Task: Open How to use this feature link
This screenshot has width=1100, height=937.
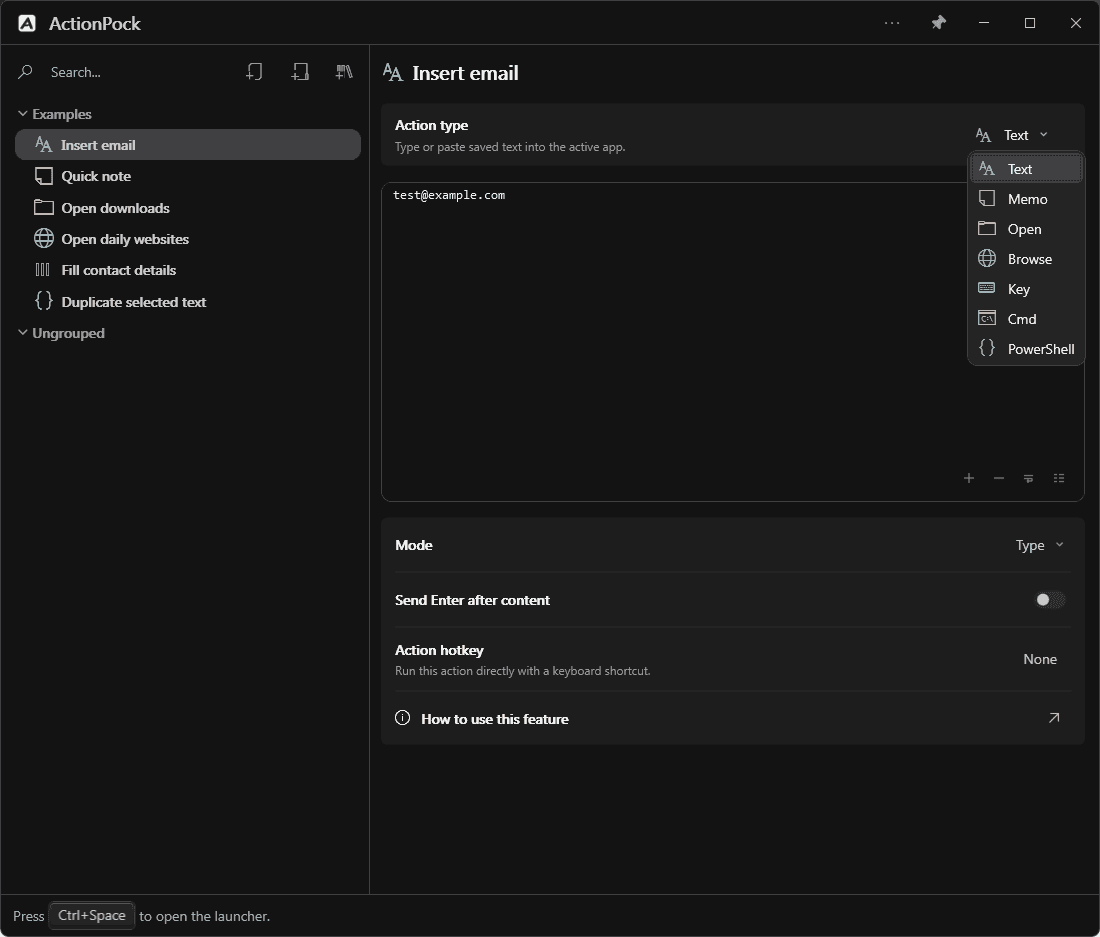Action: (x=732, y=718)
